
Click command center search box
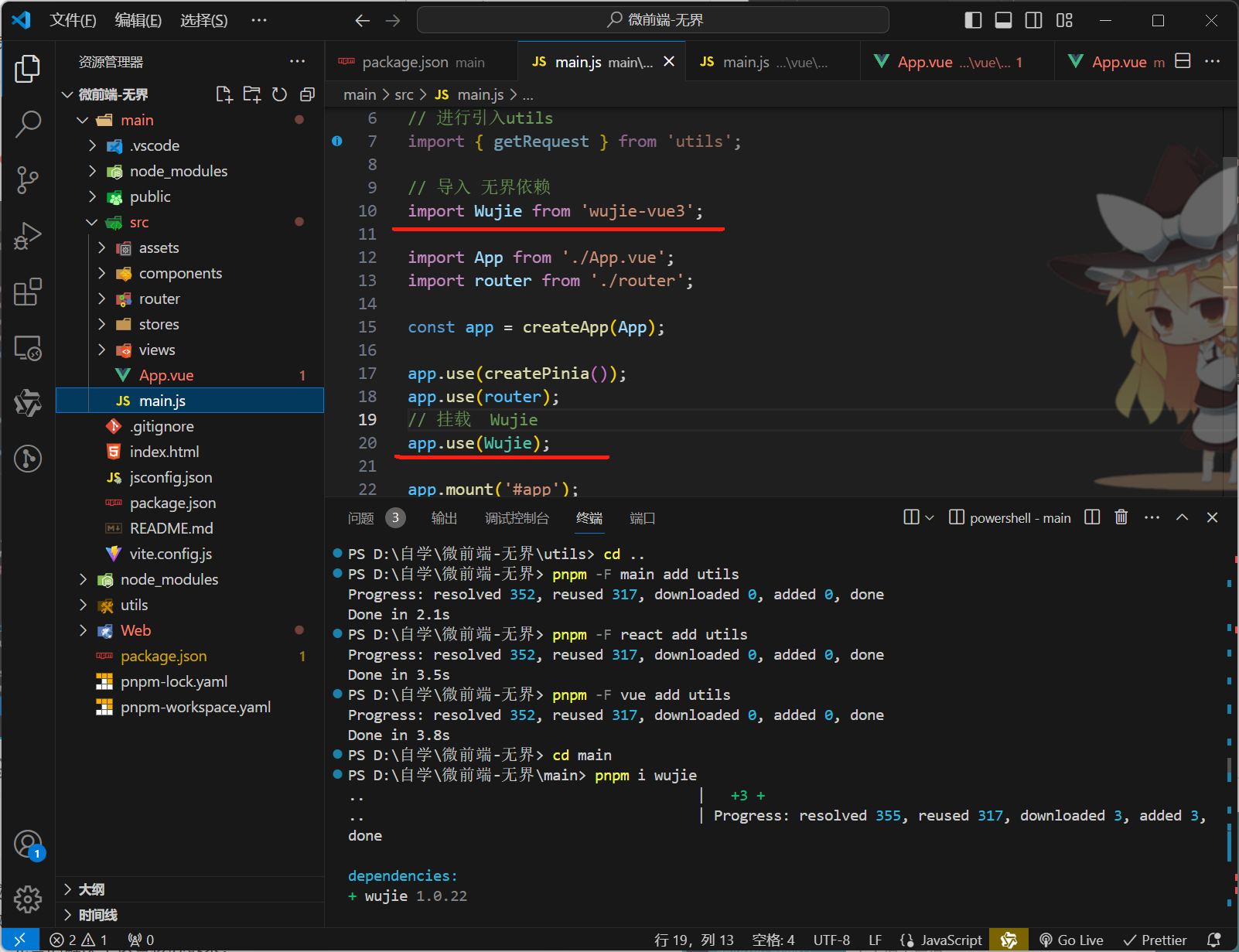[x=653, y=20]
